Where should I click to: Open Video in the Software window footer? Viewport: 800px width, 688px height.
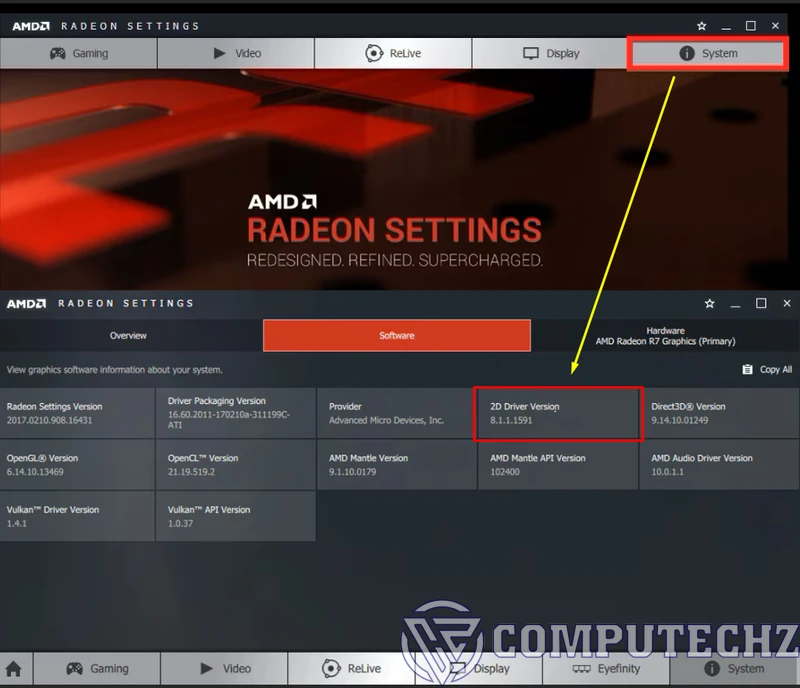tap(224, 669)
